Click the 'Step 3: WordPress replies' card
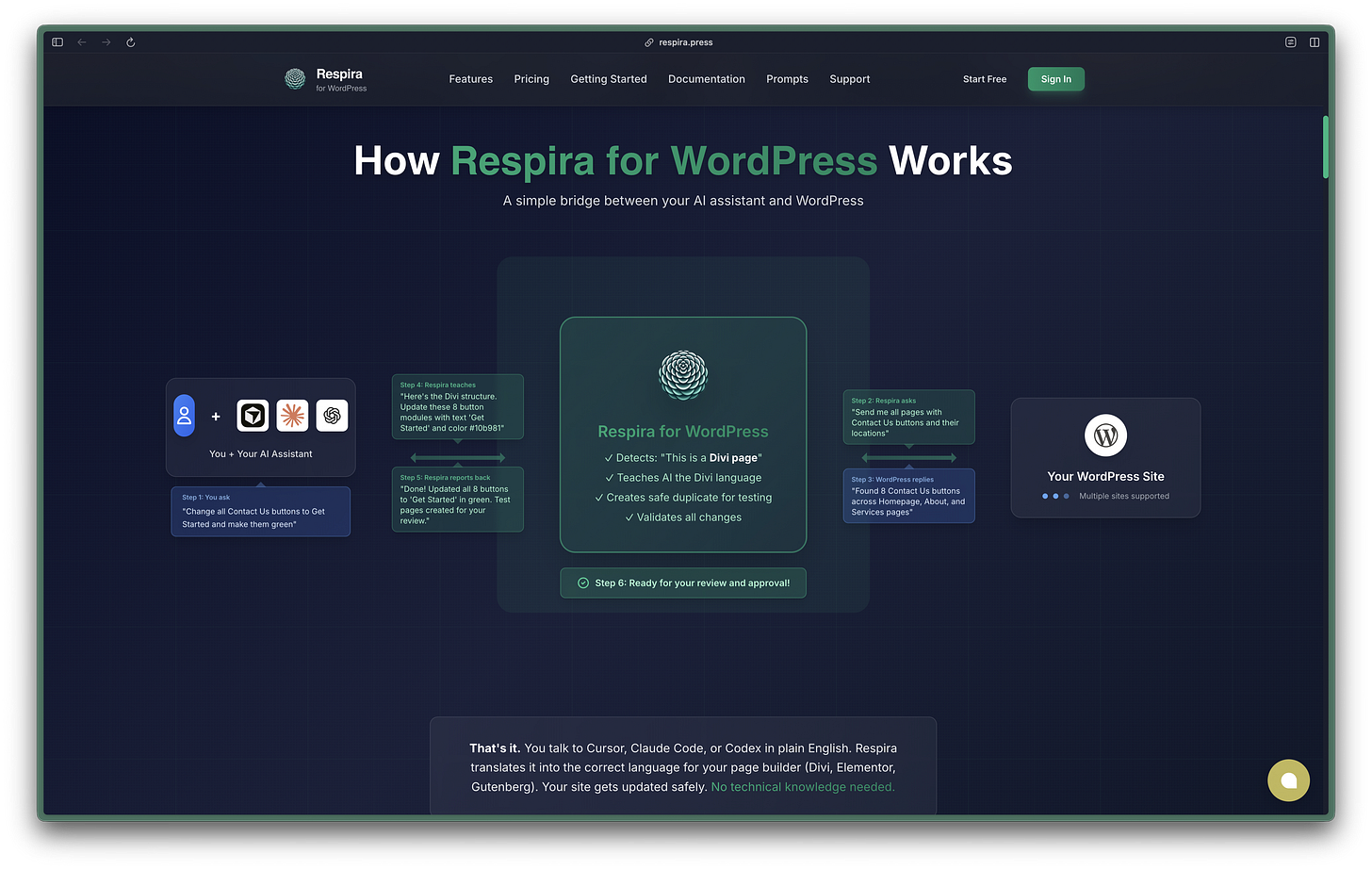The height and width of the screenshot is (870, 1372). 909,496
